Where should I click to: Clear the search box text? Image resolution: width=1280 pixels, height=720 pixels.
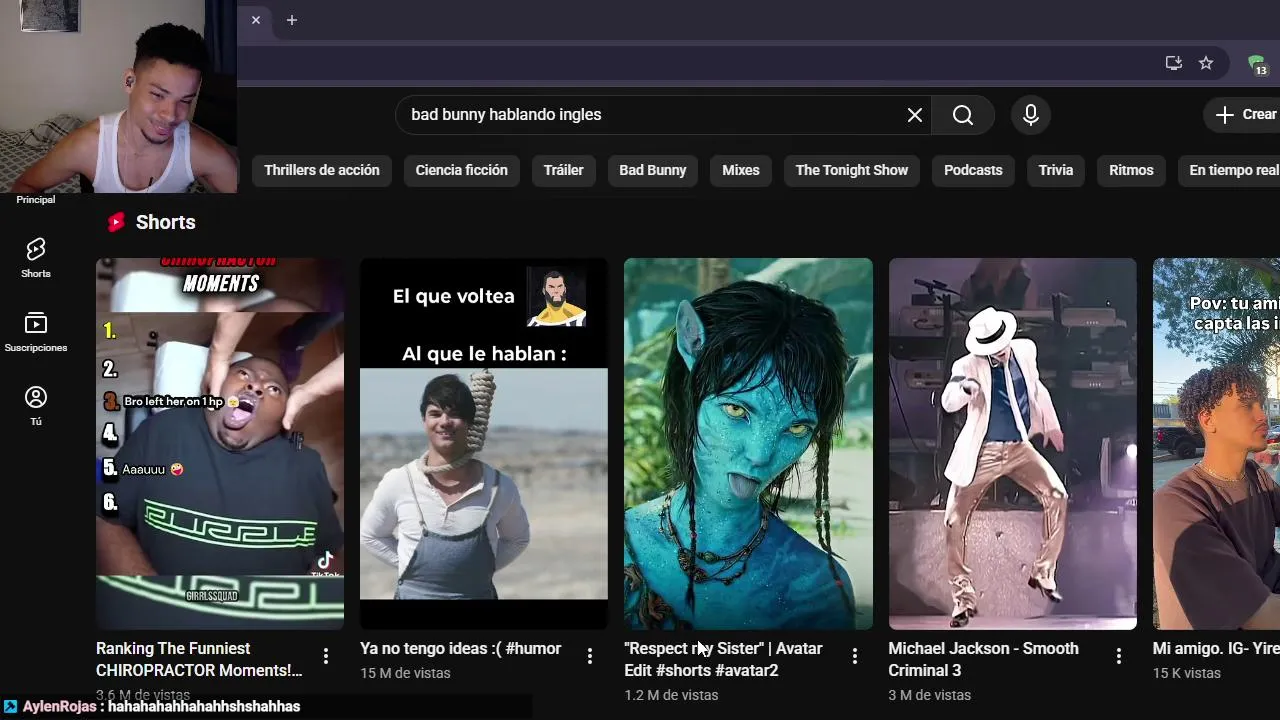pyautogui.click(x=914, y=115)
